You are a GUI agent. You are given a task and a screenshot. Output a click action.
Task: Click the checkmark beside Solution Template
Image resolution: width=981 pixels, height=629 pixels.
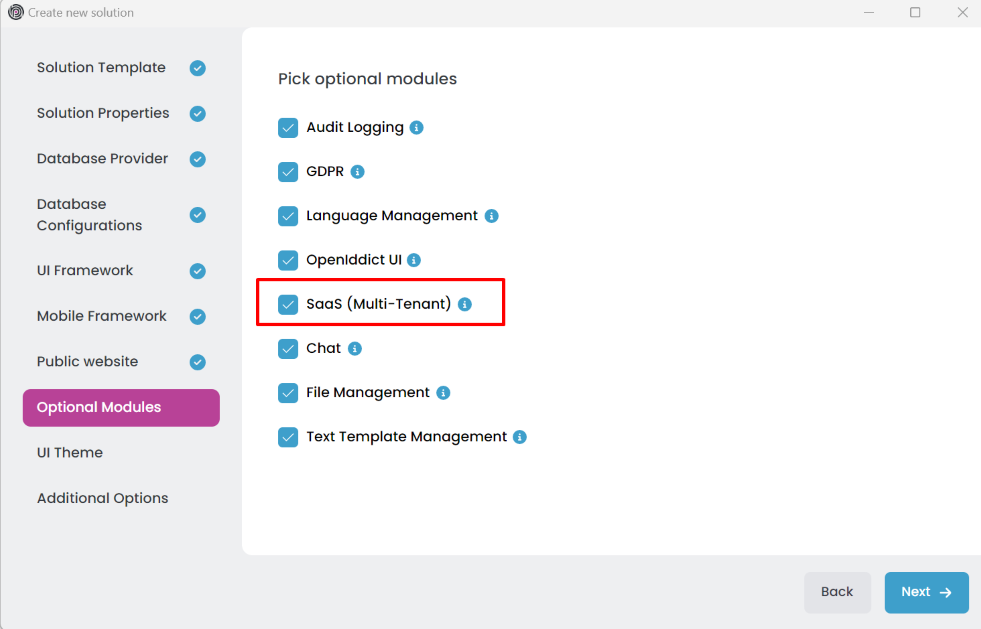(197, 67)
